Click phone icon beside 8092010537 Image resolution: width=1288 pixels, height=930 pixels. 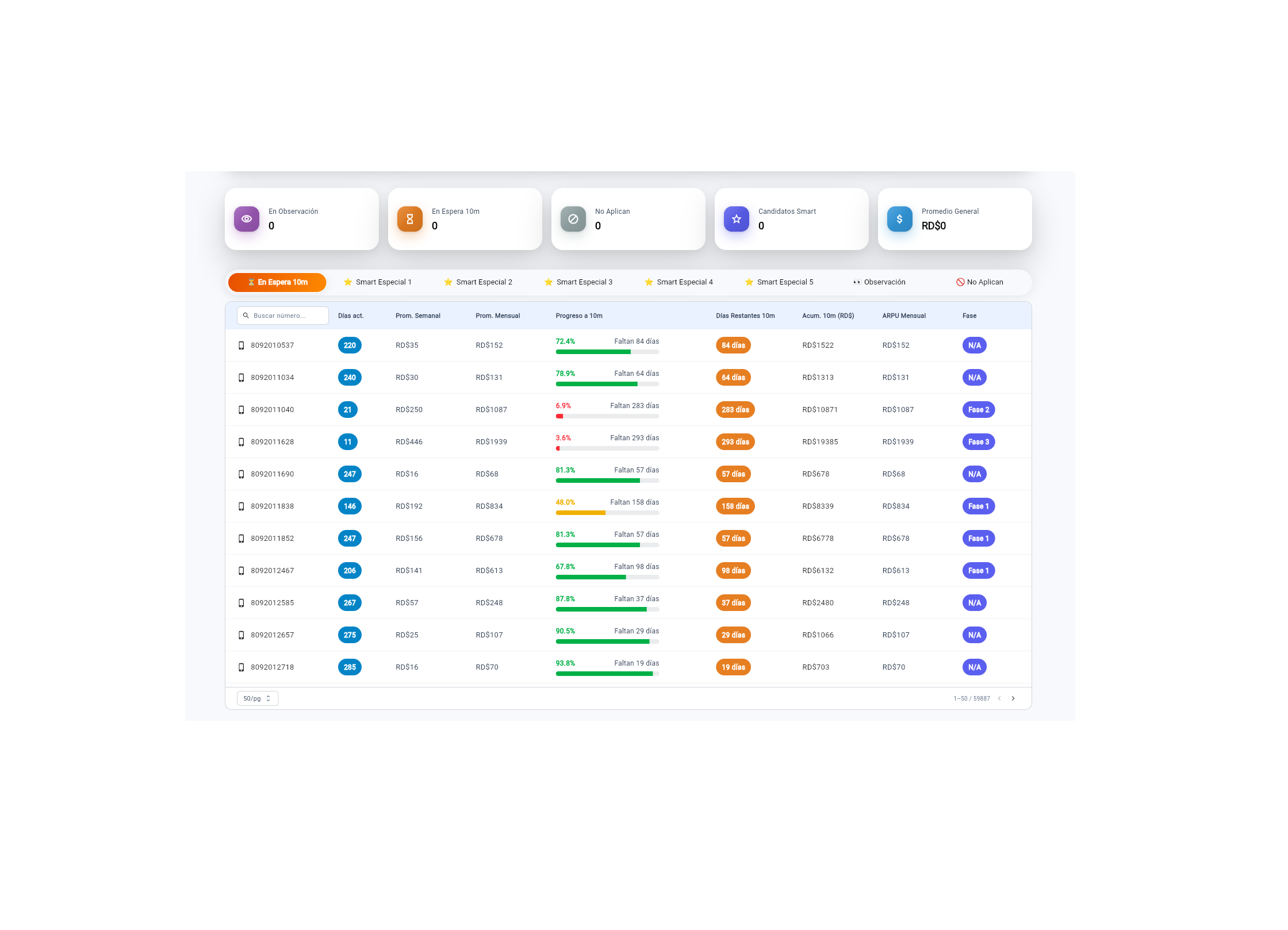pos(241,345)
